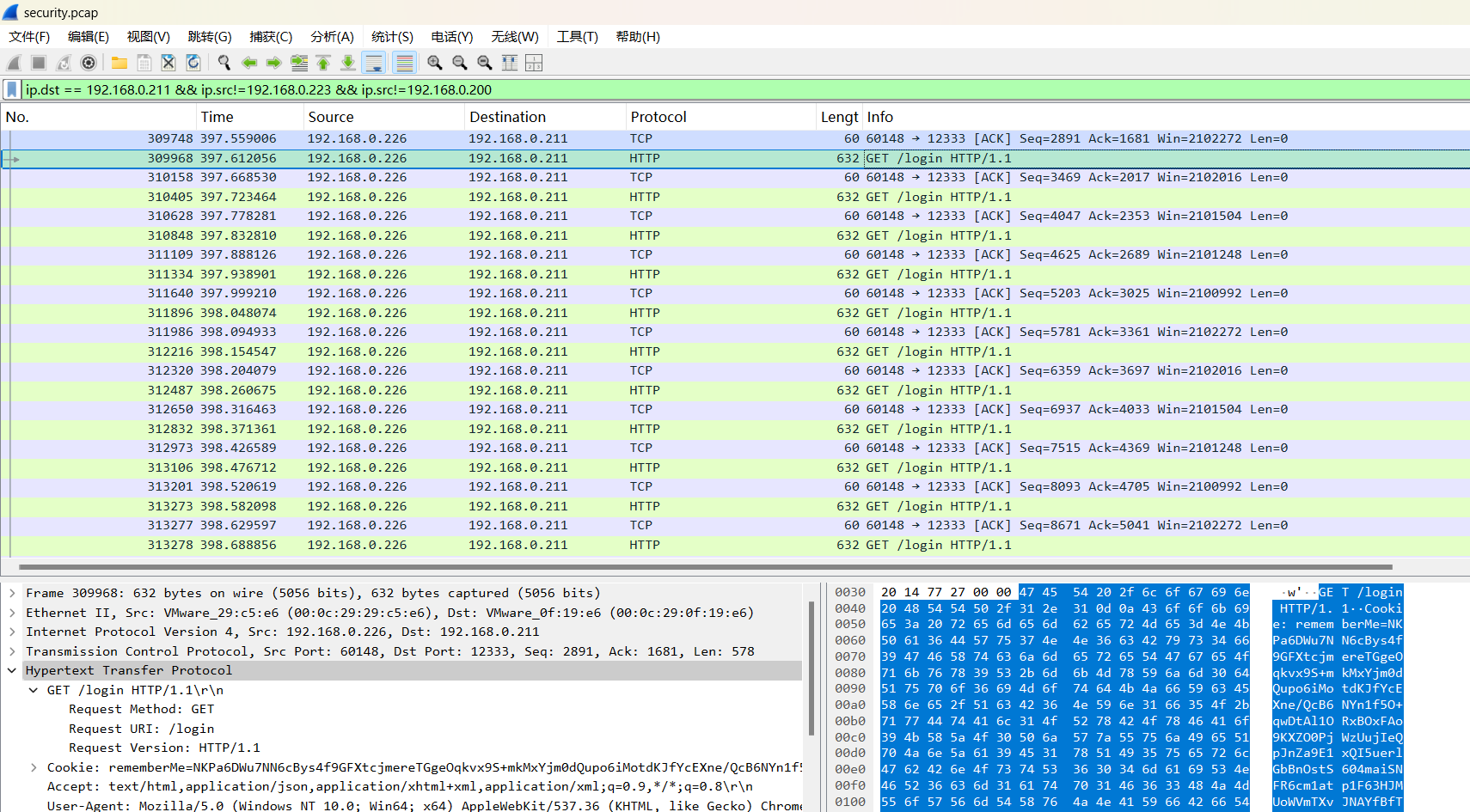Go to a specified packet
The width and height of the screenshot is (1470, 812).
tap(299, 63)
